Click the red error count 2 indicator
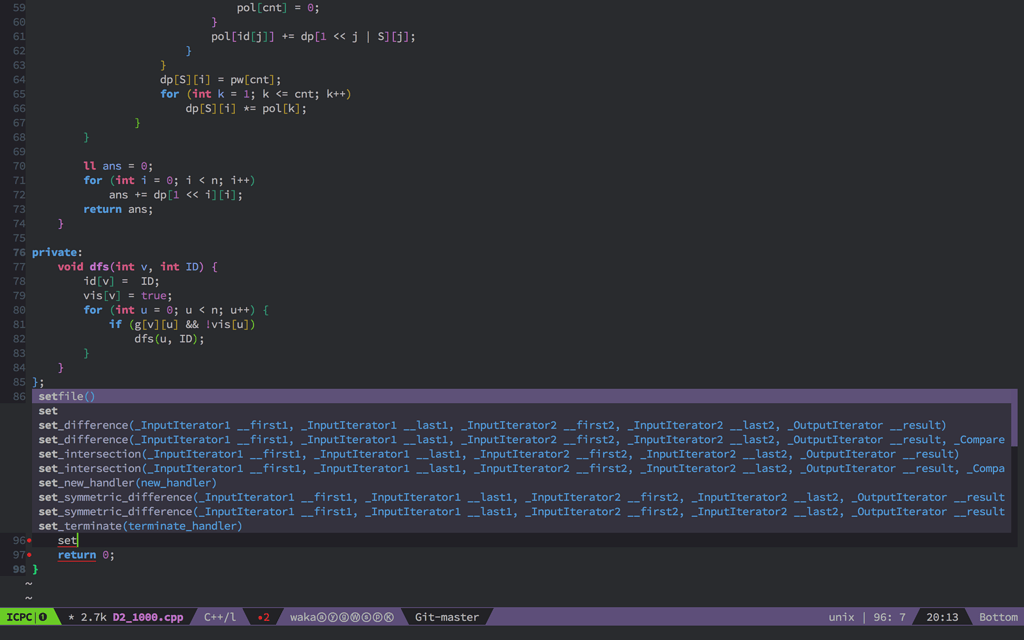 click(263, 617)
